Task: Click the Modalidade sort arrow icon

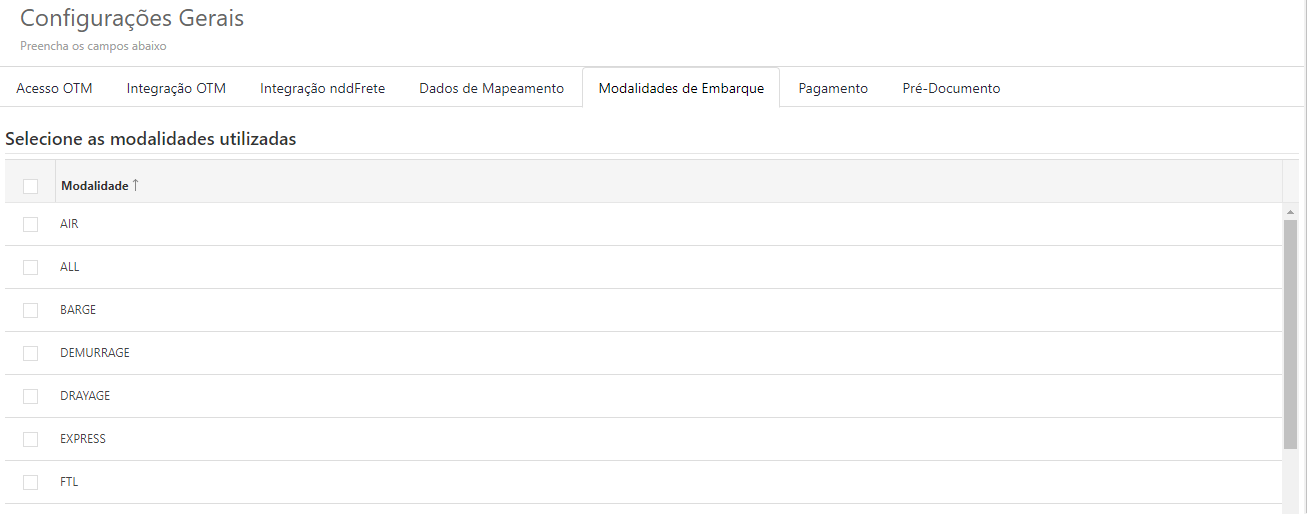Action: pyautogui.click(x=136, y=185)
